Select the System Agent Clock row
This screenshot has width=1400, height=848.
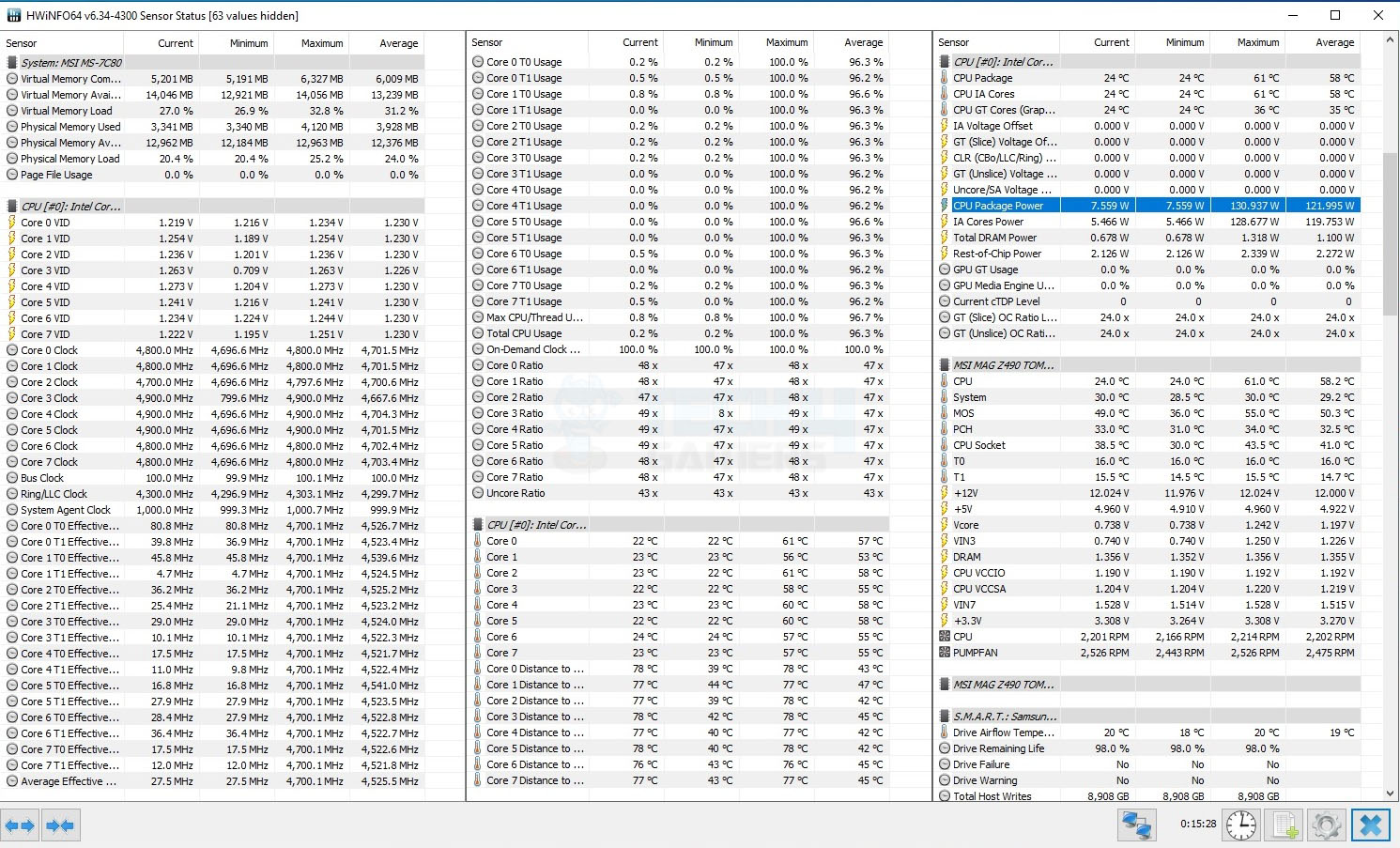(213, 510)
